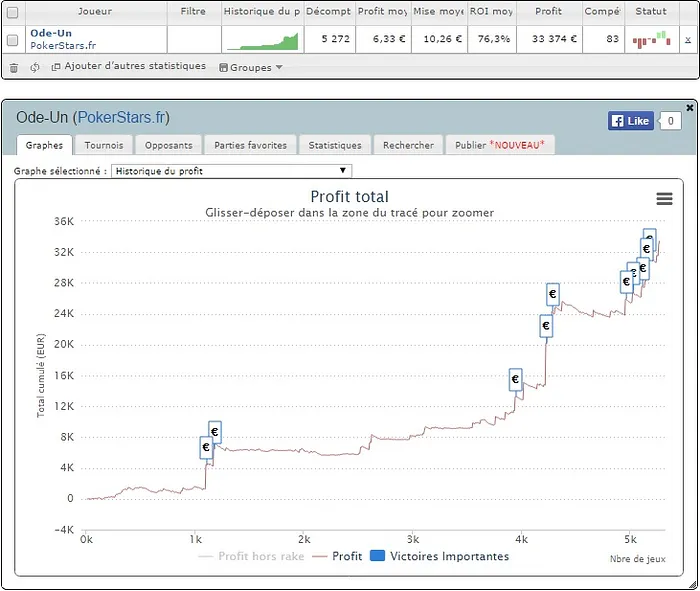Open the chart hamburger menu
Image resolution: width=700 pixels, height=591 pixels.
(x=664, y=199)
